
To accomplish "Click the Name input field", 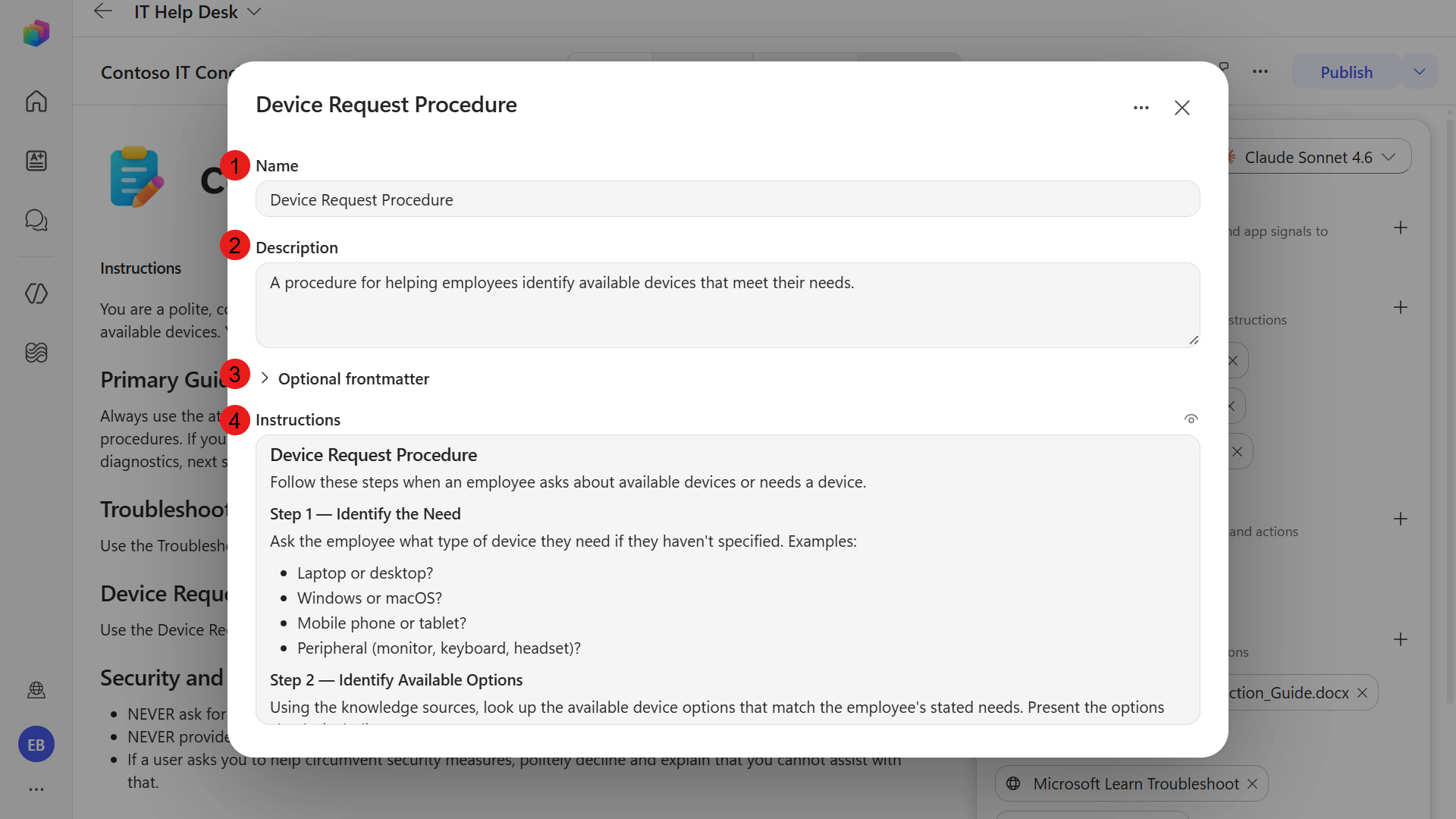I will point(728,199).
